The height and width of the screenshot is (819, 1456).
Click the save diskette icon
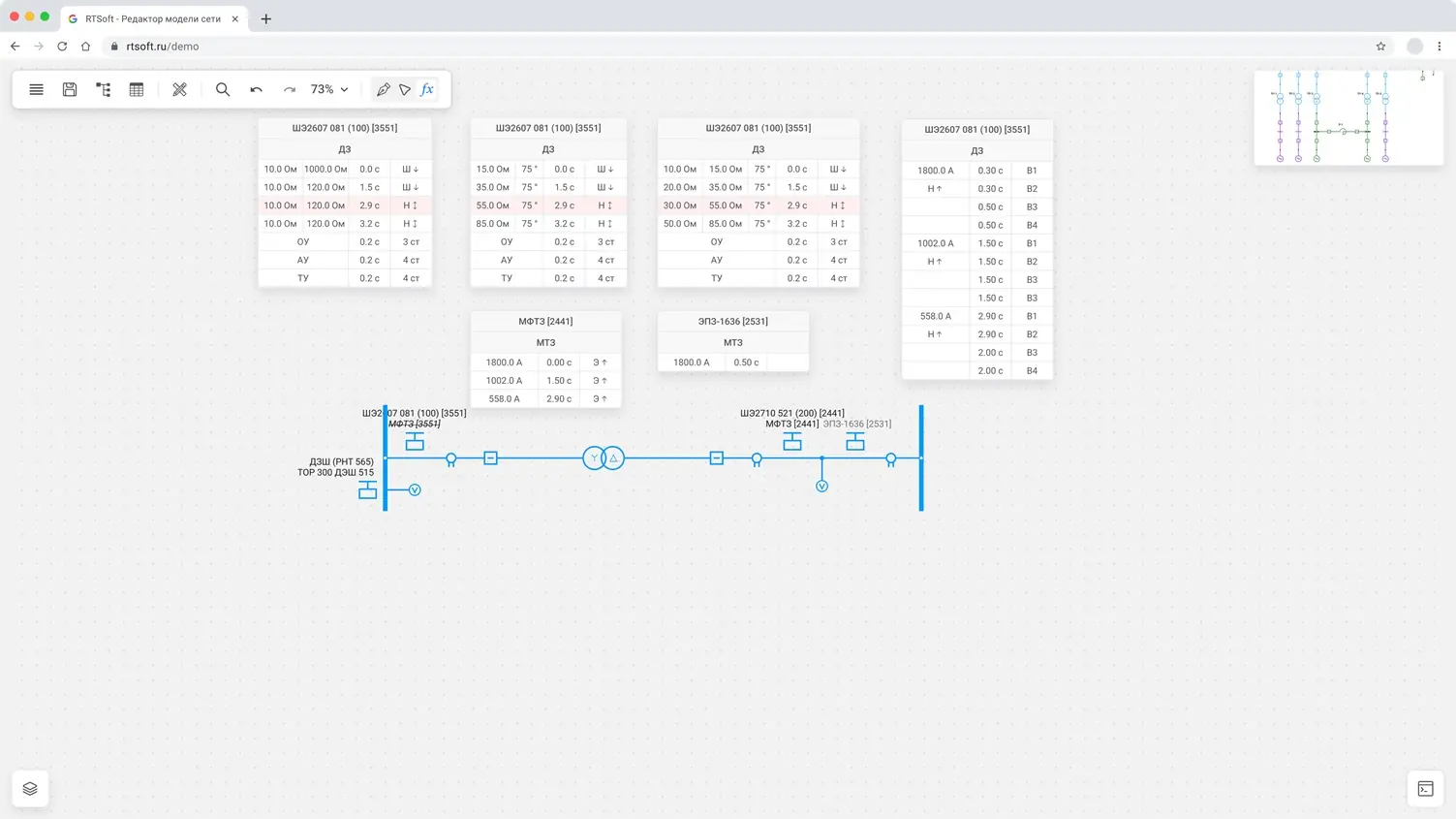[70, 89]
